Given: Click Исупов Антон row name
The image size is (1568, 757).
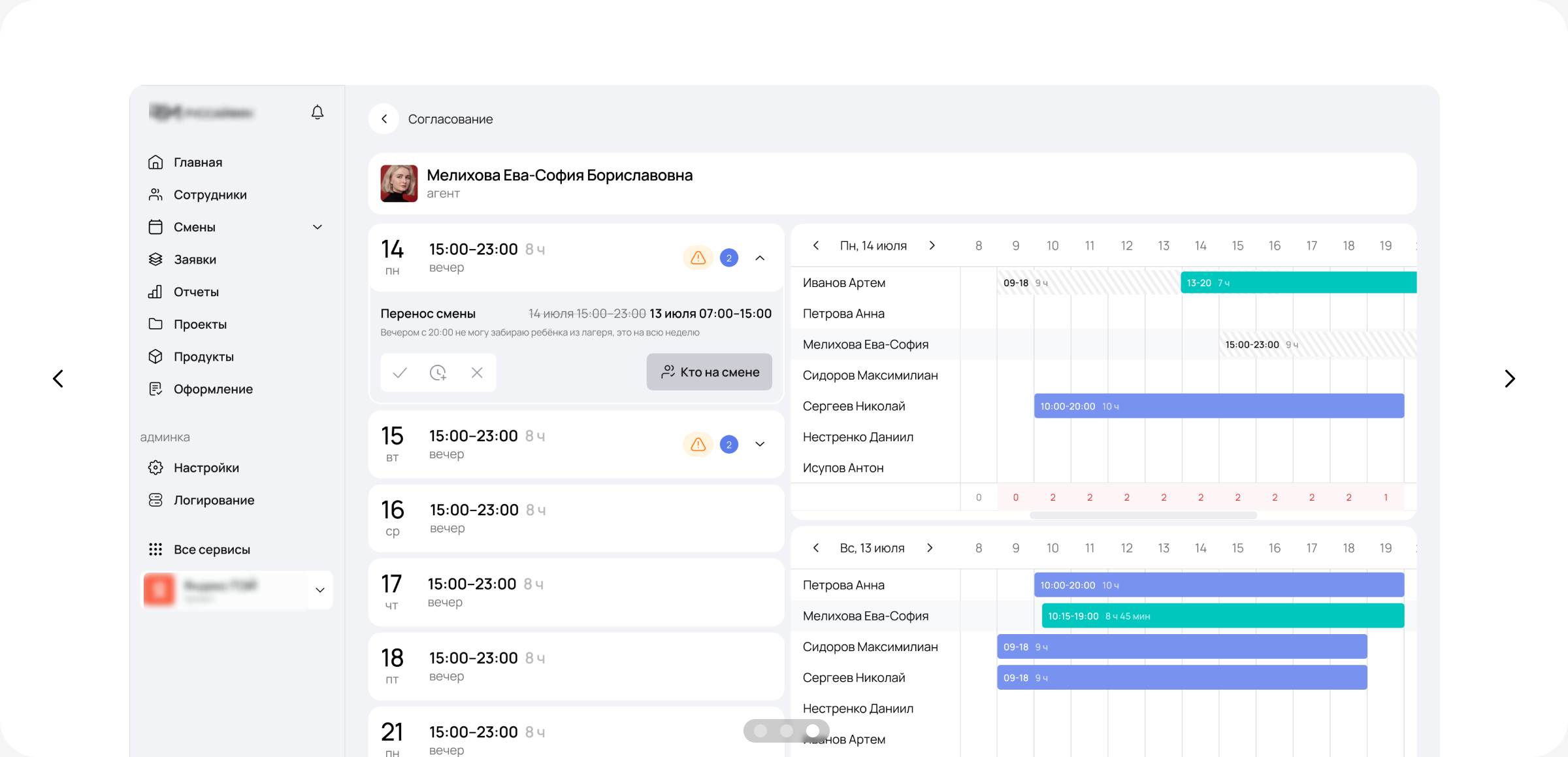Looking at the screenshot, I should coord(843,468).
